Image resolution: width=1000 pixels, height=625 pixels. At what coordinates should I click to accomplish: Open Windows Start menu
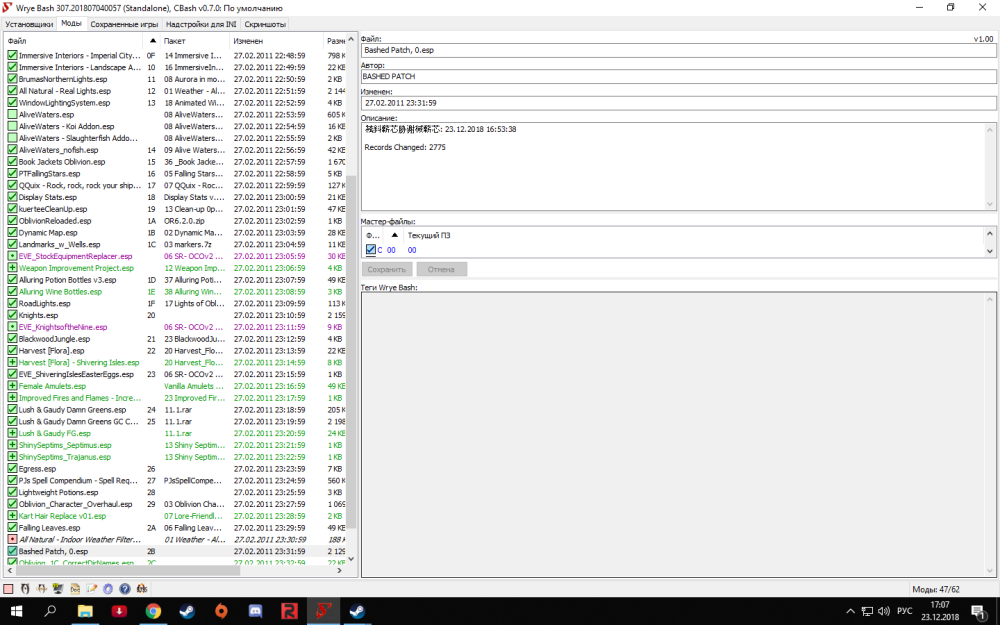(x=17, y=611)
